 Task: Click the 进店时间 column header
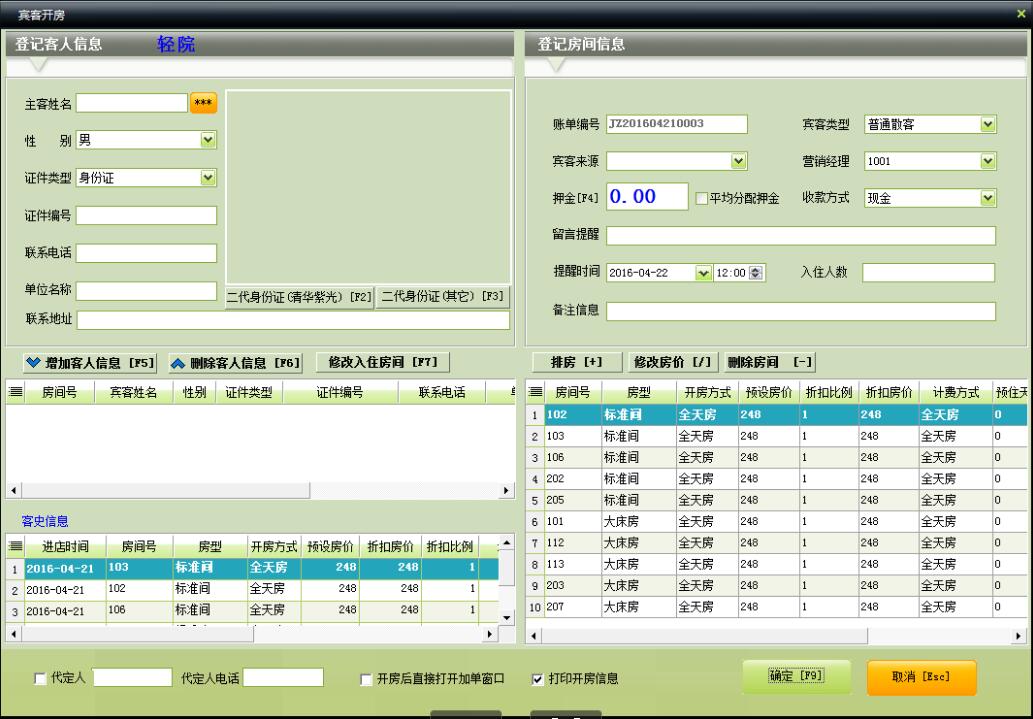66,546
